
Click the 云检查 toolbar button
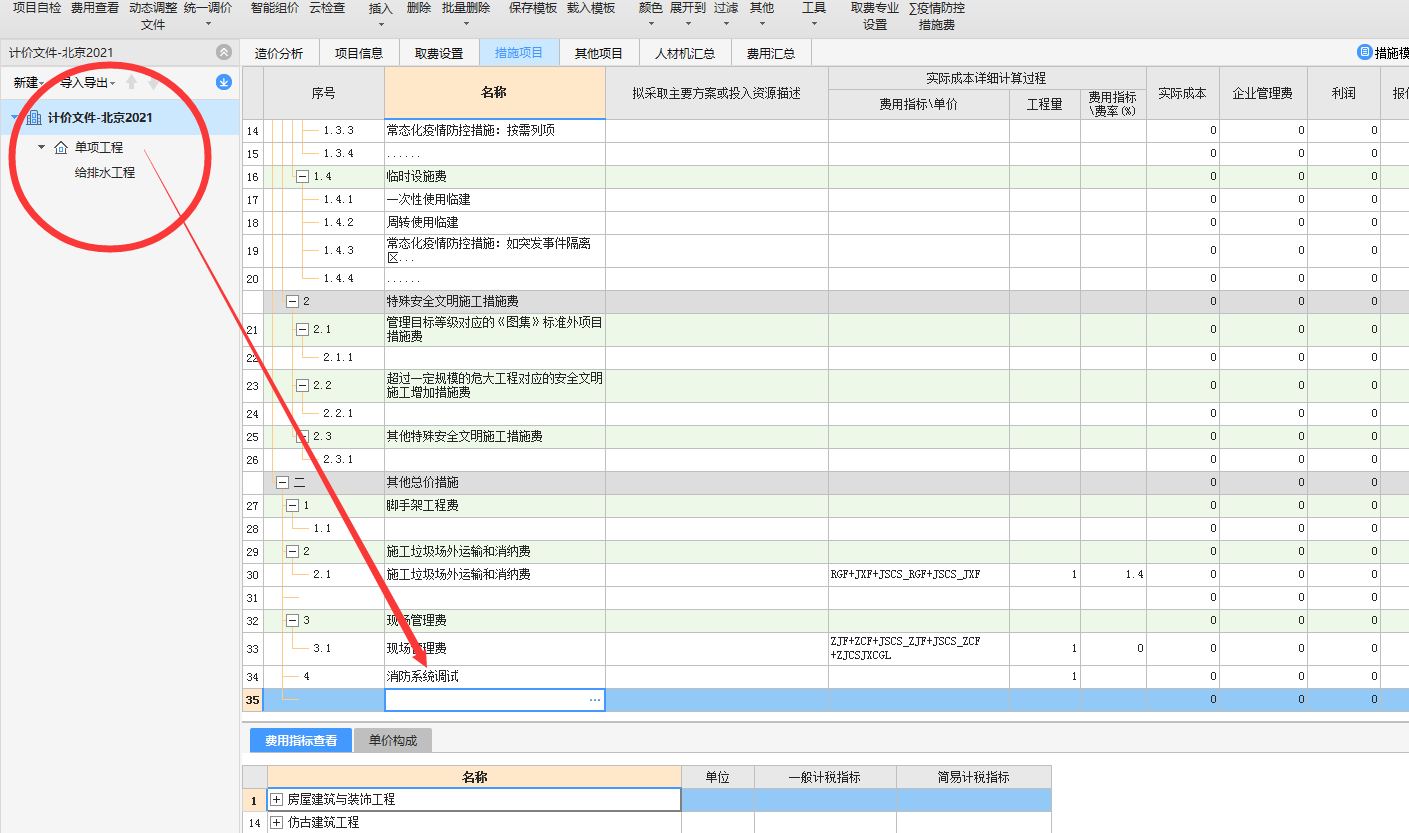[x=327, y=8]
